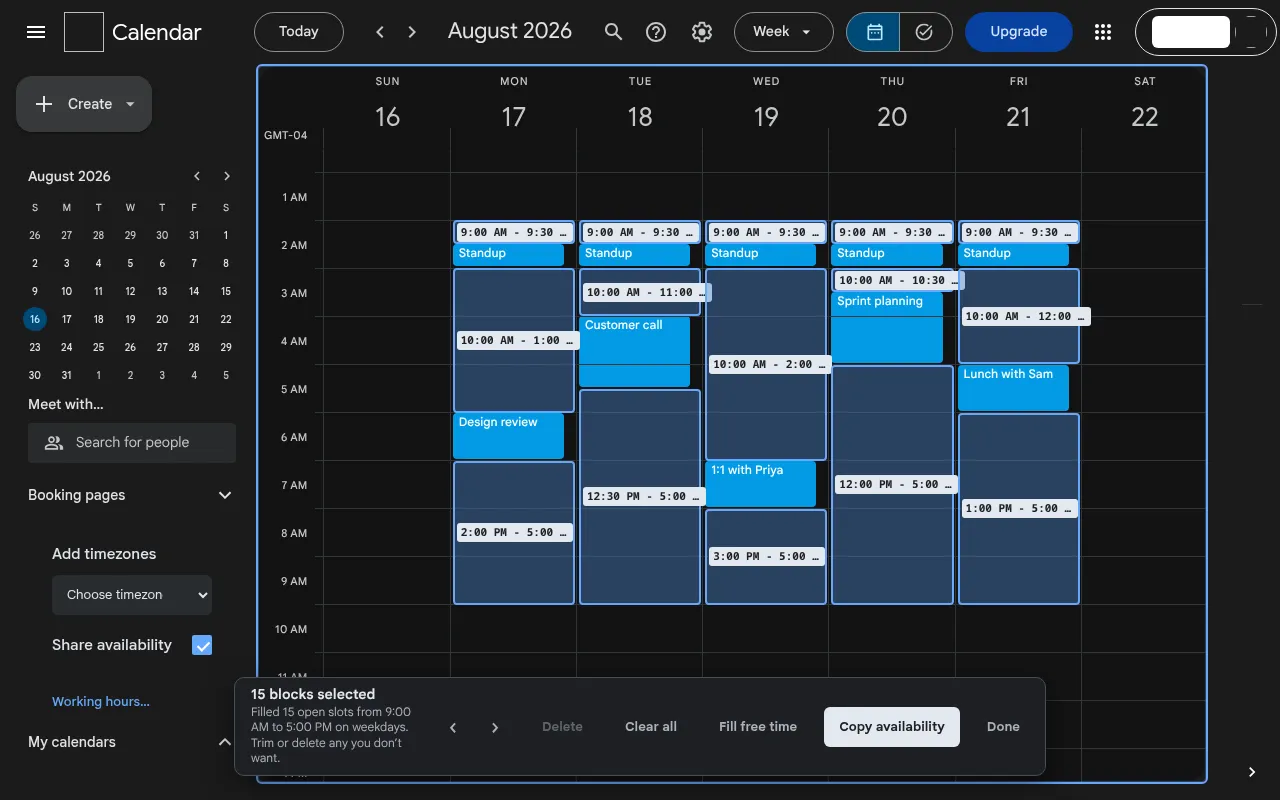Image resolution: width=1280 pixels, height=800 pixels.
Task: Switch to the Tasks view icon
Action: [925, 32]
